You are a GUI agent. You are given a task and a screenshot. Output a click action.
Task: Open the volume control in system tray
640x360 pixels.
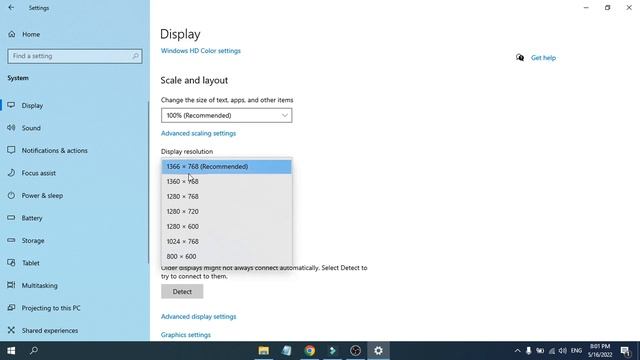(x=563, y=351)
